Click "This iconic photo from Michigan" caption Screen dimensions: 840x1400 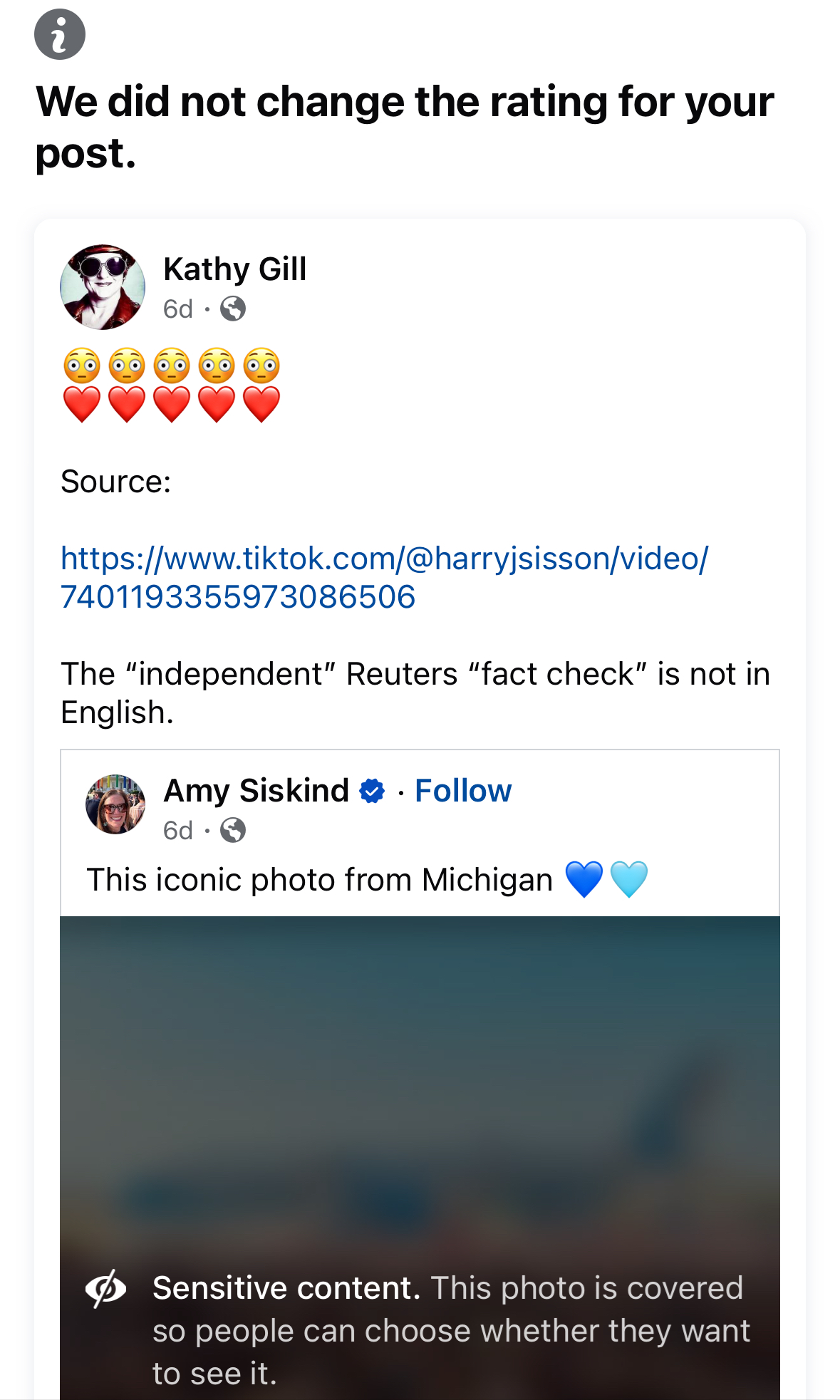pos(319,880)
